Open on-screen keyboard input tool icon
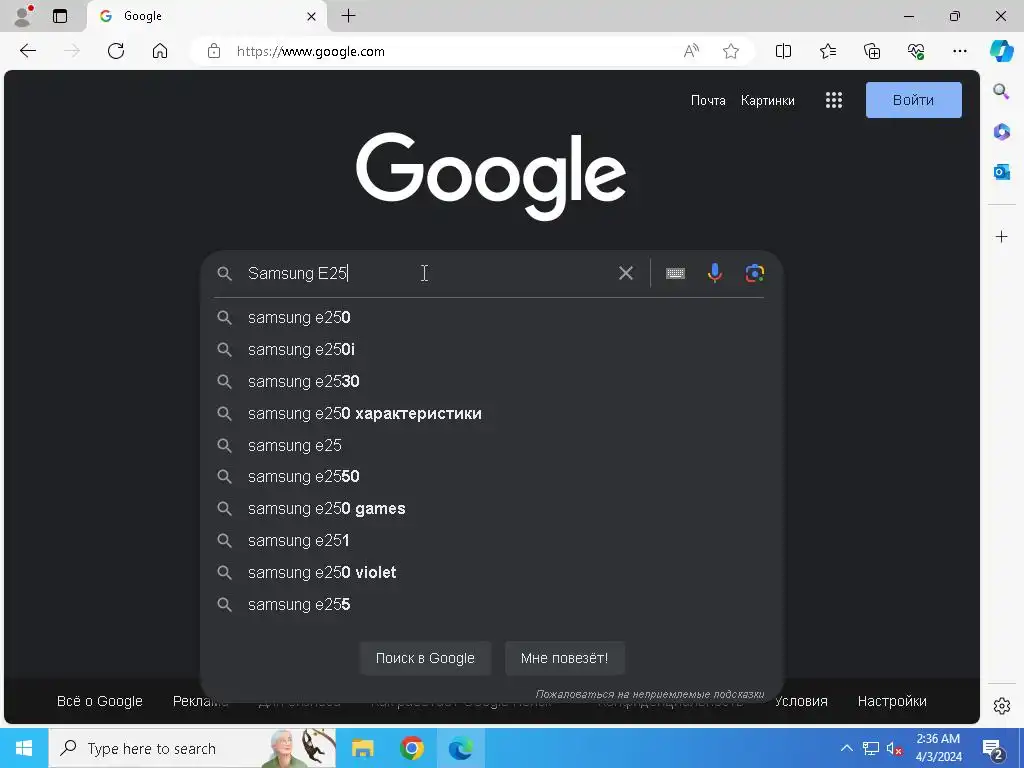The width and height of the screenshot is (1024, 768). click(675, 273)
